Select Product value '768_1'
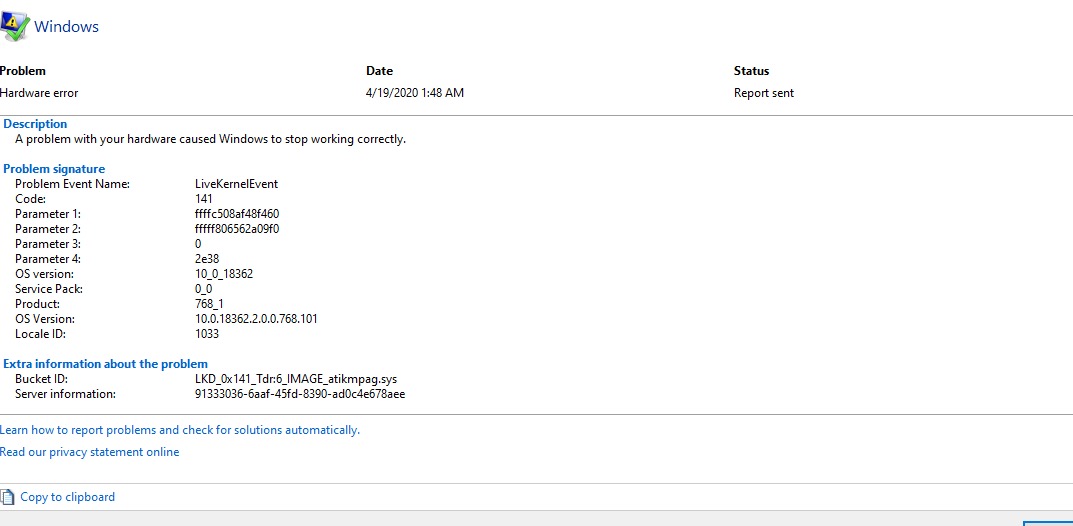Screen dimensions: 1073x526 coord(209,304)
